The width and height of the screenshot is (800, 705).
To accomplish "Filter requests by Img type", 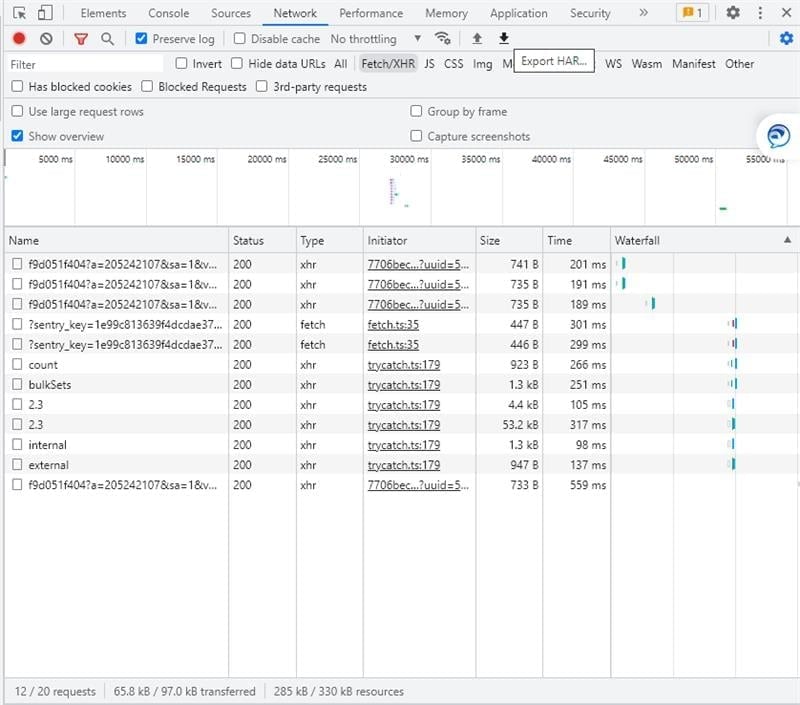I will click(x=482, y=64).
